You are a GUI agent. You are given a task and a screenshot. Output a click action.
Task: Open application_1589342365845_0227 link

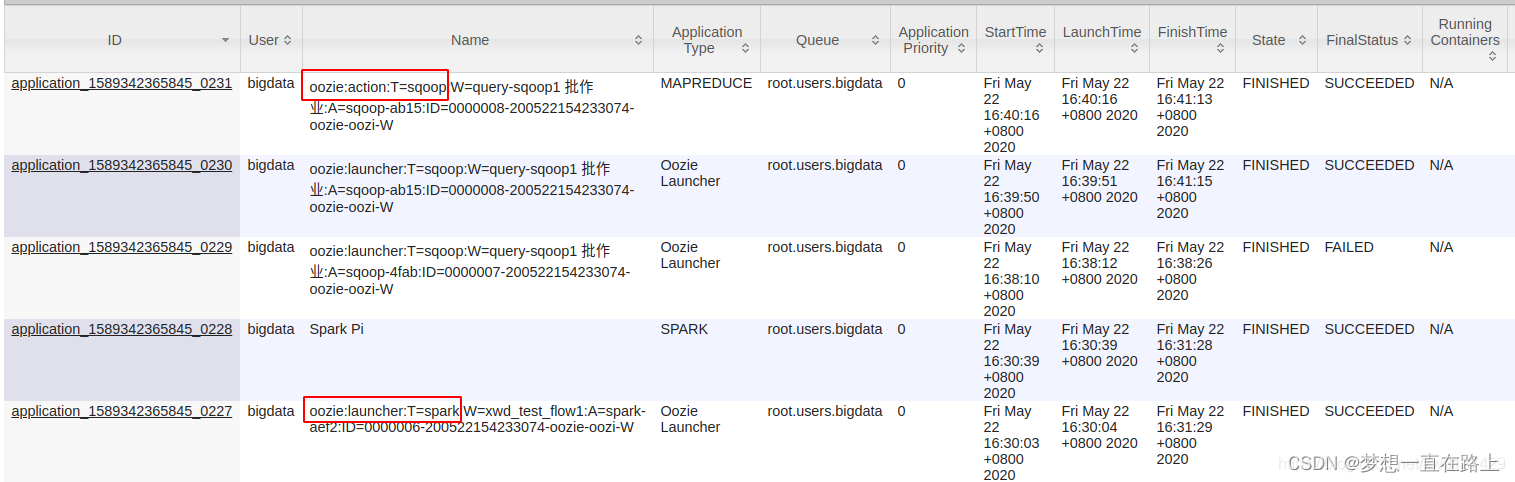pyautogui.click(x=121, y=411)
